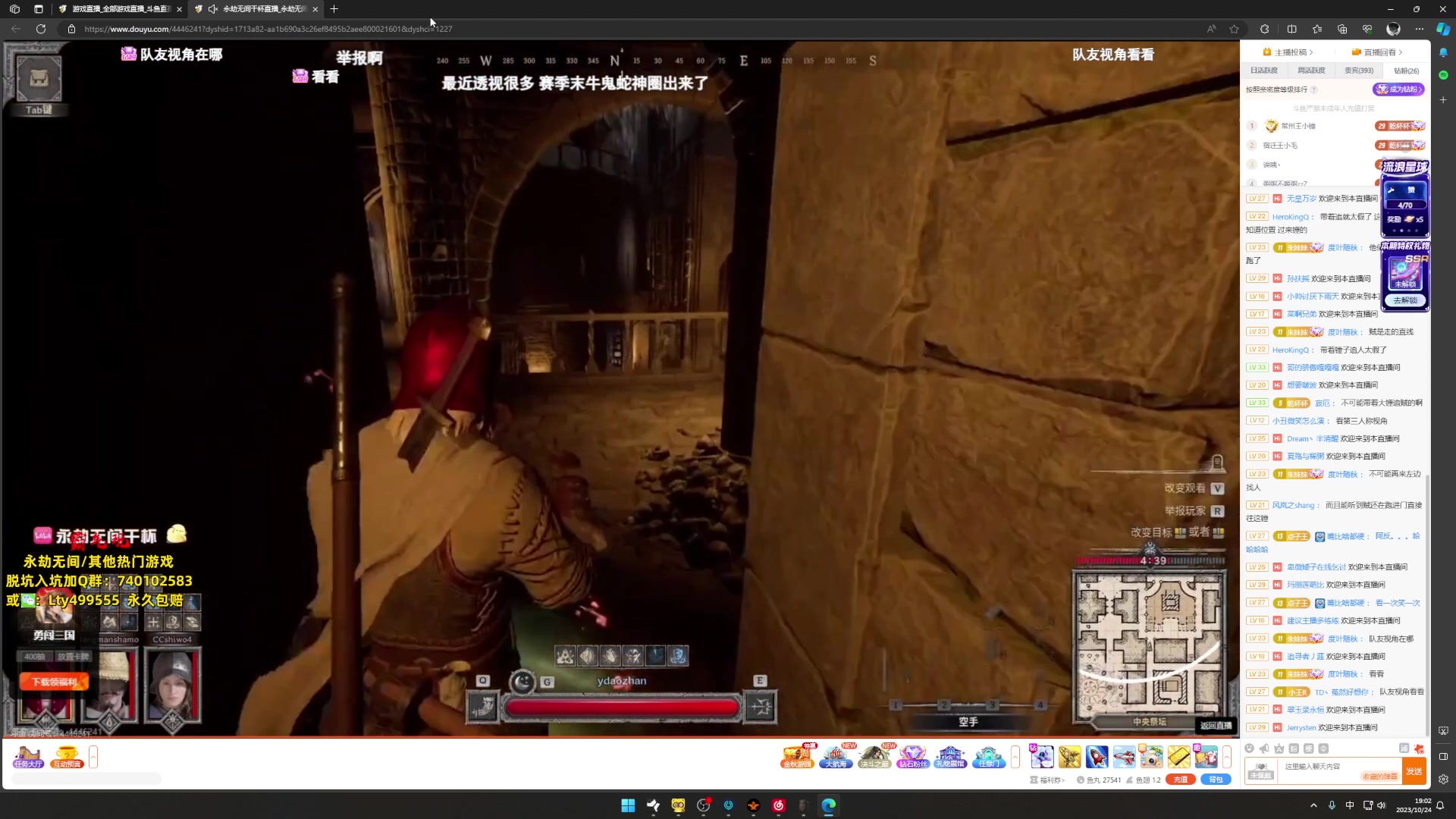The image size is (1456, 819).
Task: Open the emoji picker in chat
Action: coord(1250,748)
